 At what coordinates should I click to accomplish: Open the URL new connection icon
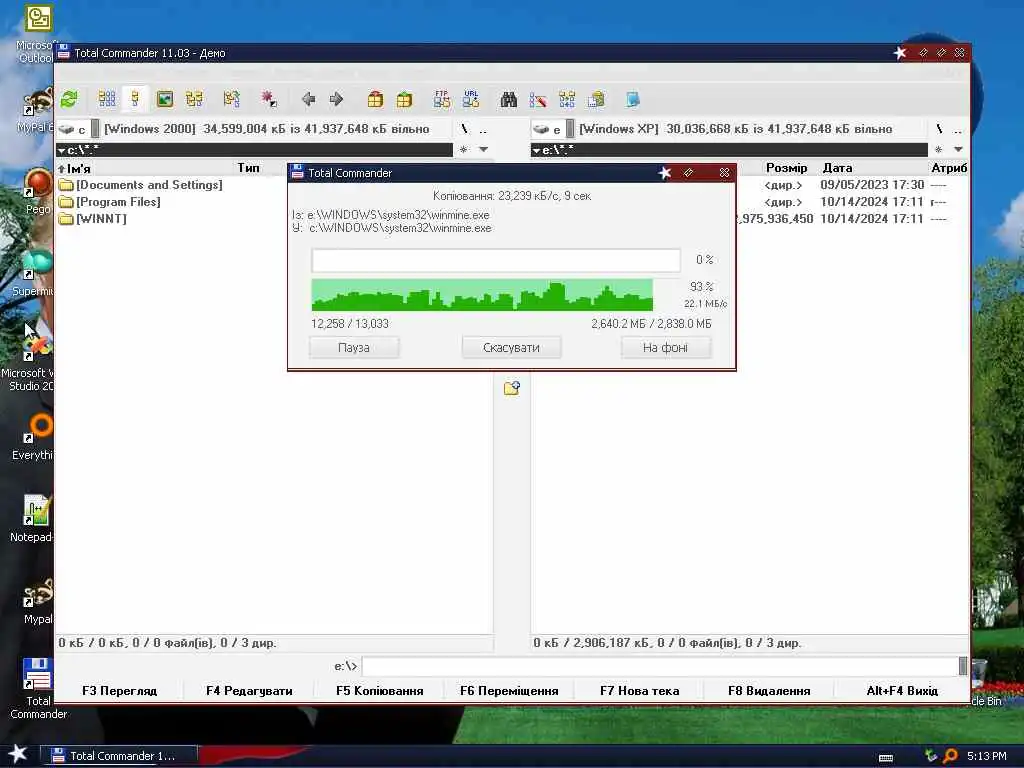tap(471, 99)
